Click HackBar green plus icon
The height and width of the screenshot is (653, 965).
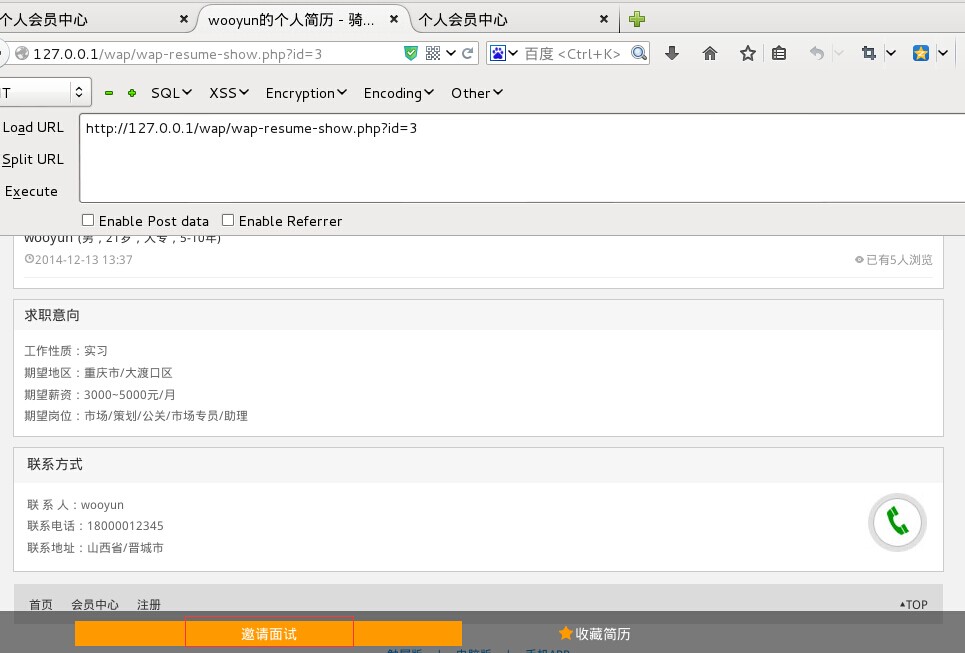pos(132,93)
